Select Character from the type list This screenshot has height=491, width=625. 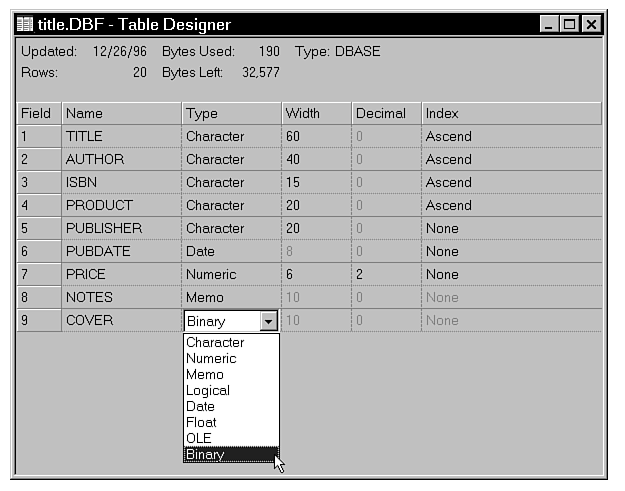click(x=215, y=343)
